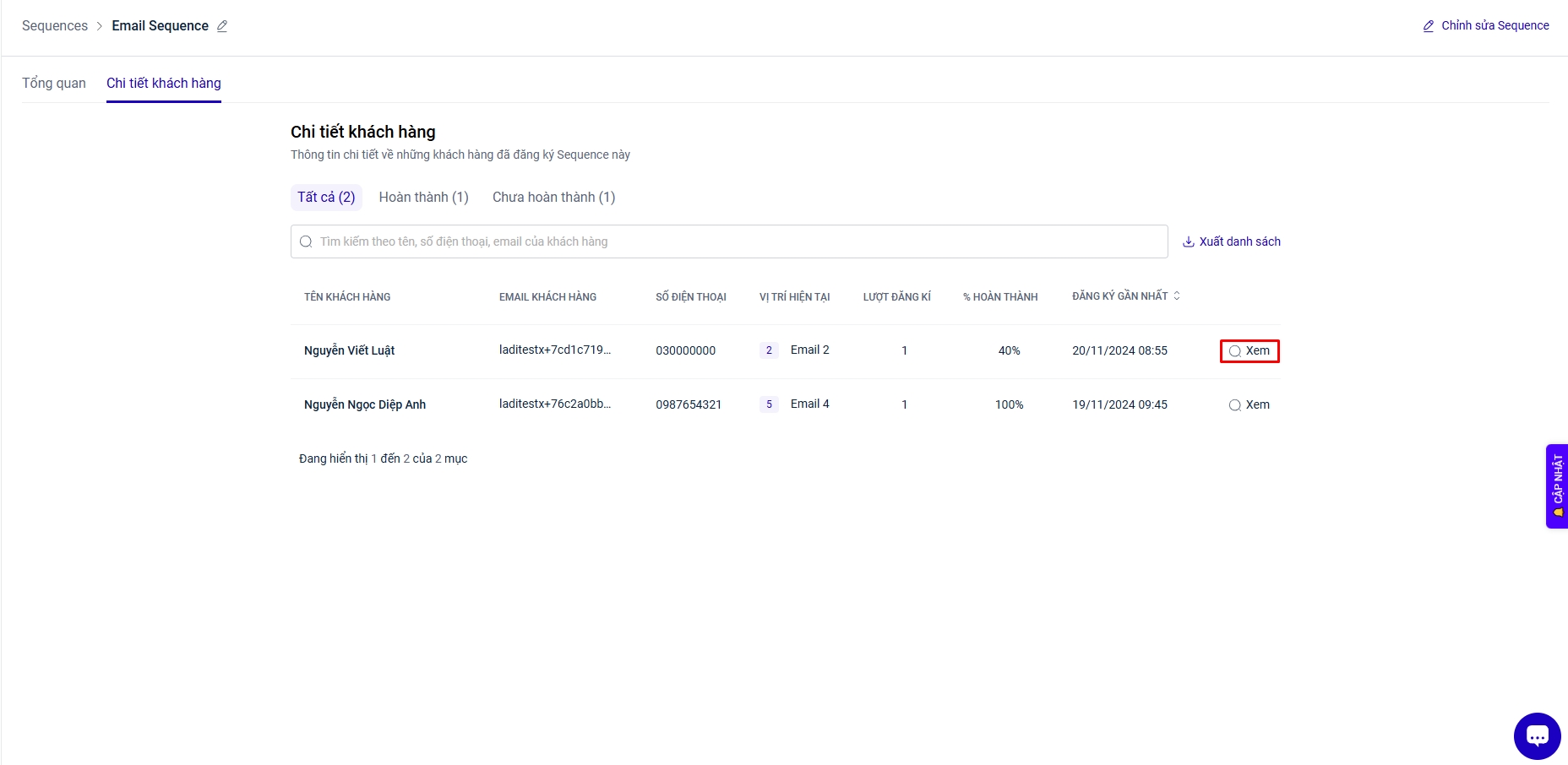Show Chưa hoàn thành (1) customers

[x=553, y=197]
